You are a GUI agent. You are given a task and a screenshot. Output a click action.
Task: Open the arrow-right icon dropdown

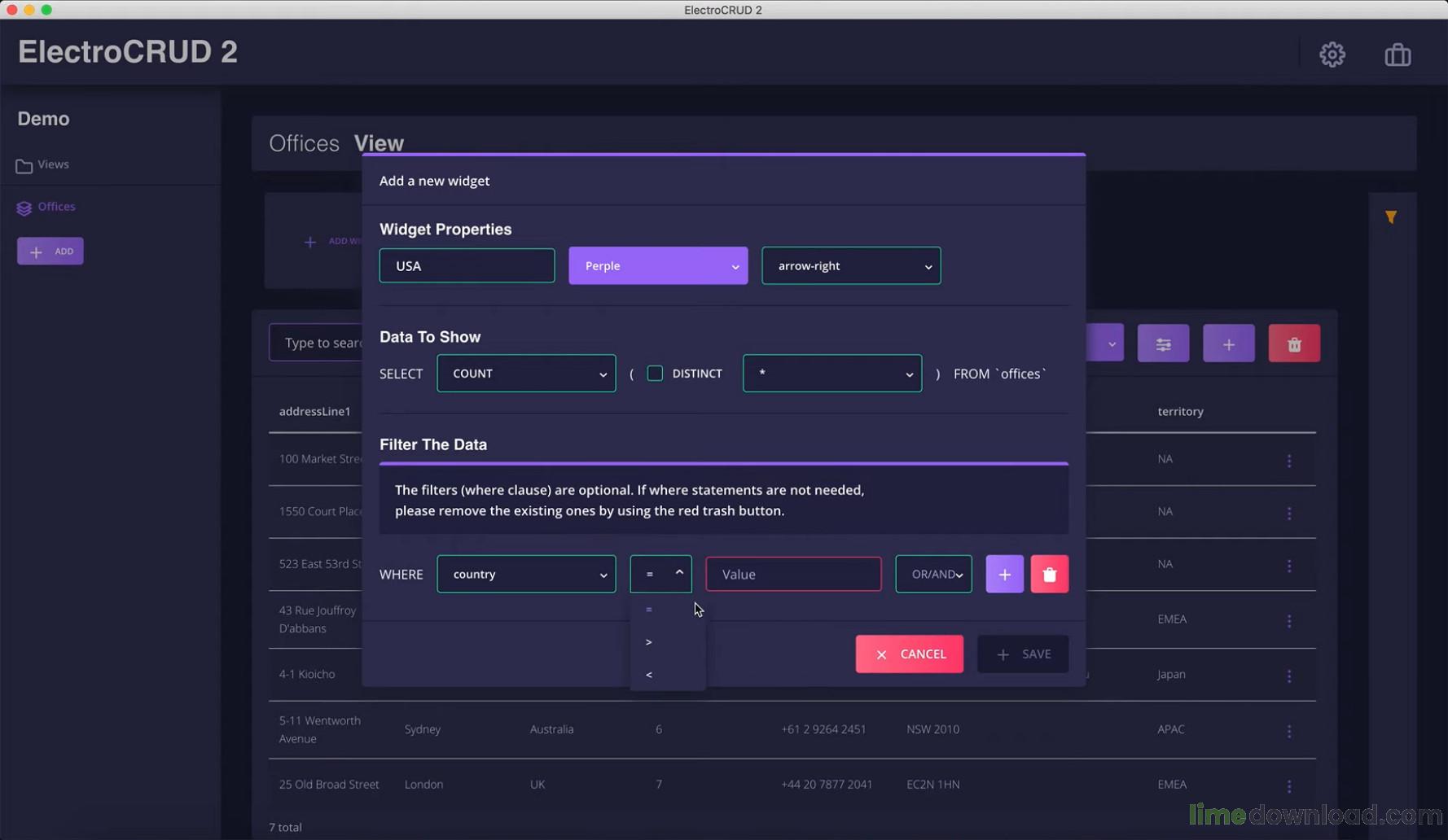[x=850, y=266]
